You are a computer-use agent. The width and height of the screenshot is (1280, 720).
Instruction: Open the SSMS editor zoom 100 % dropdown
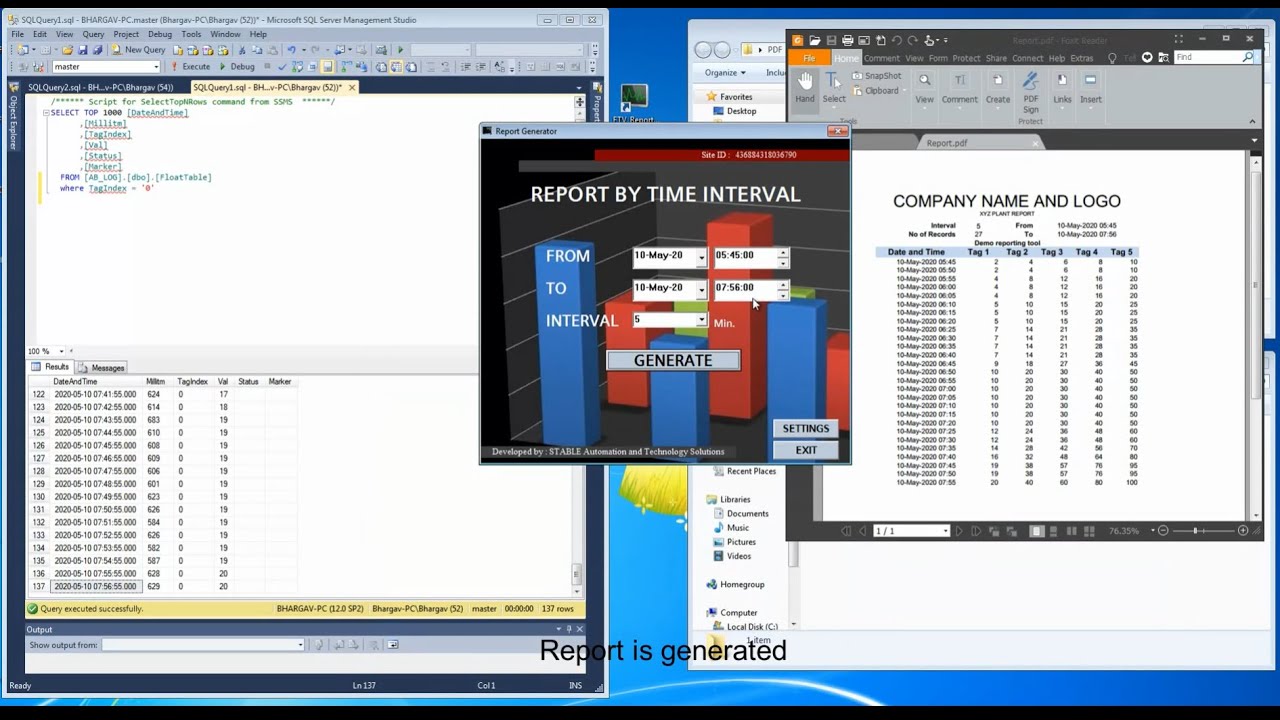(61, 351)
